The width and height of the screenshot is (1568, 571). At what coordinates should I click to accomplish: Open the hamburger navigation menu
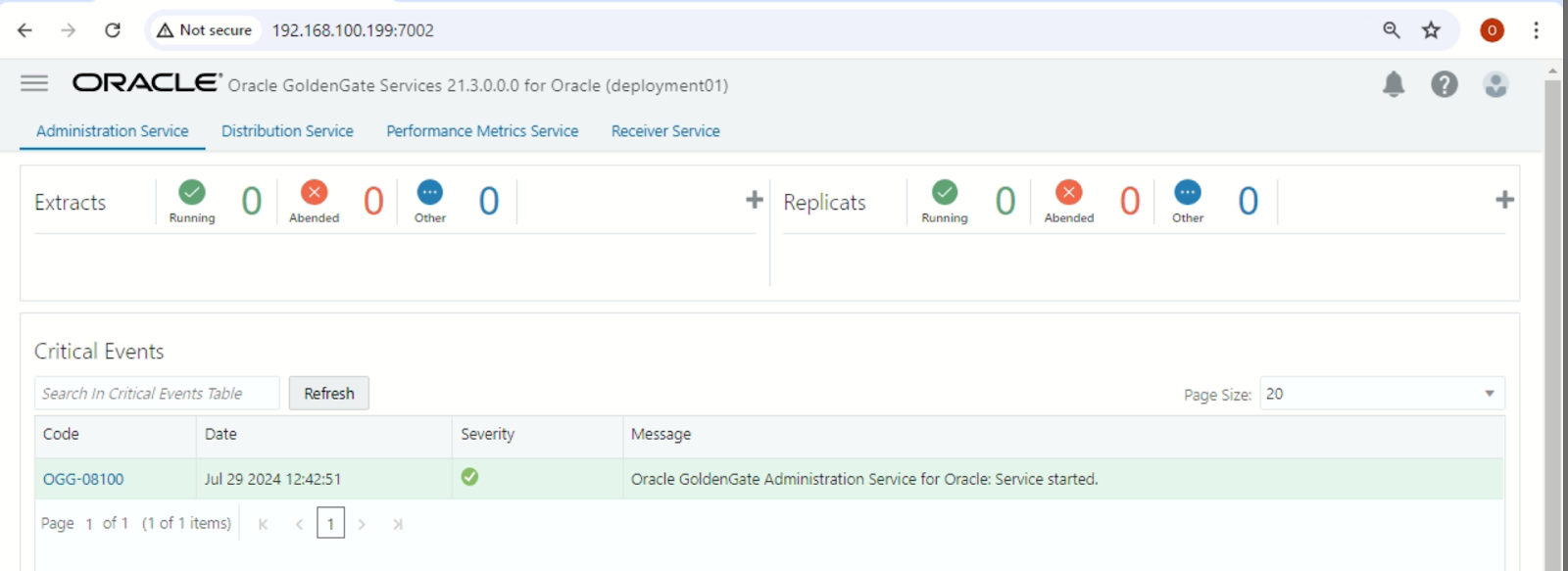[x=34, y=83]
